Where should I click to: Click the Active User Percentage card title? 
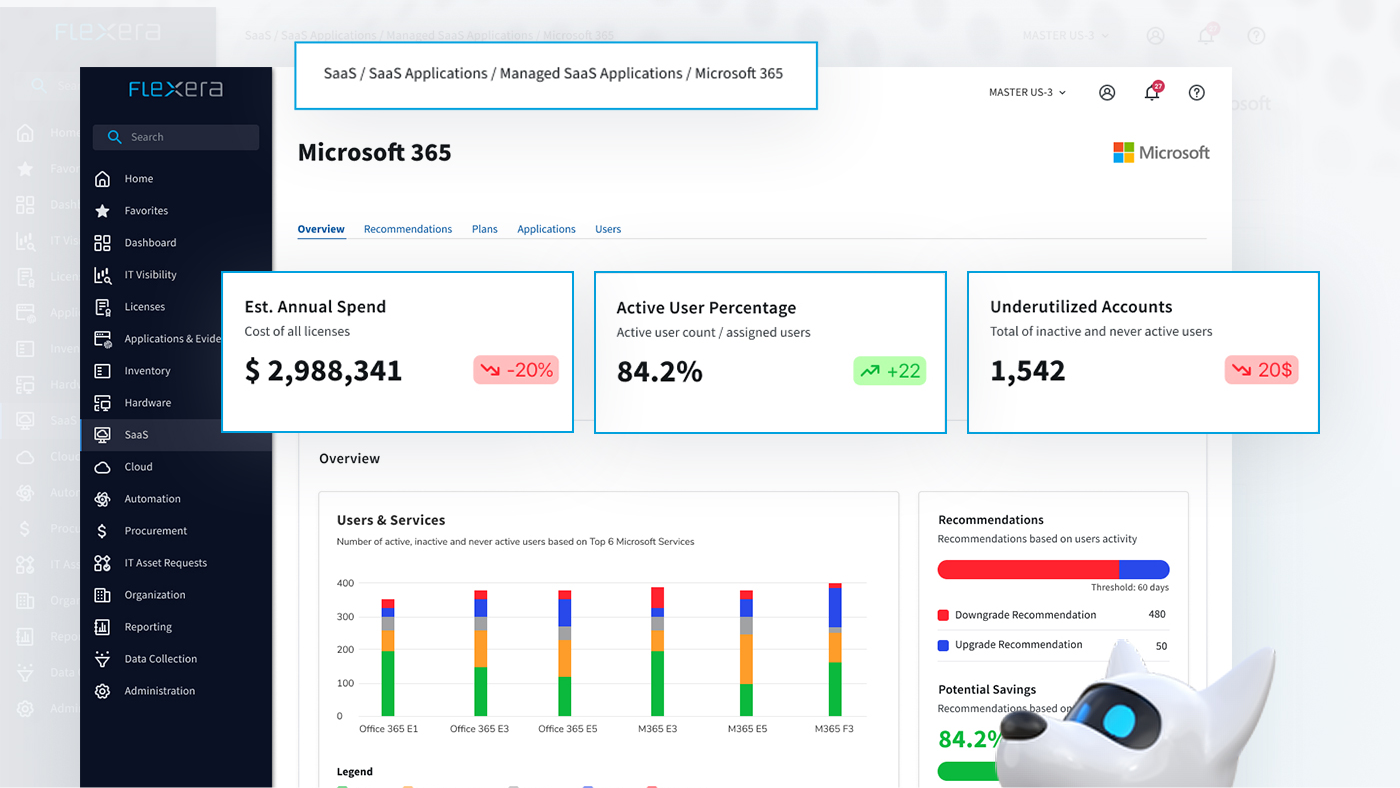click(706, 308)
